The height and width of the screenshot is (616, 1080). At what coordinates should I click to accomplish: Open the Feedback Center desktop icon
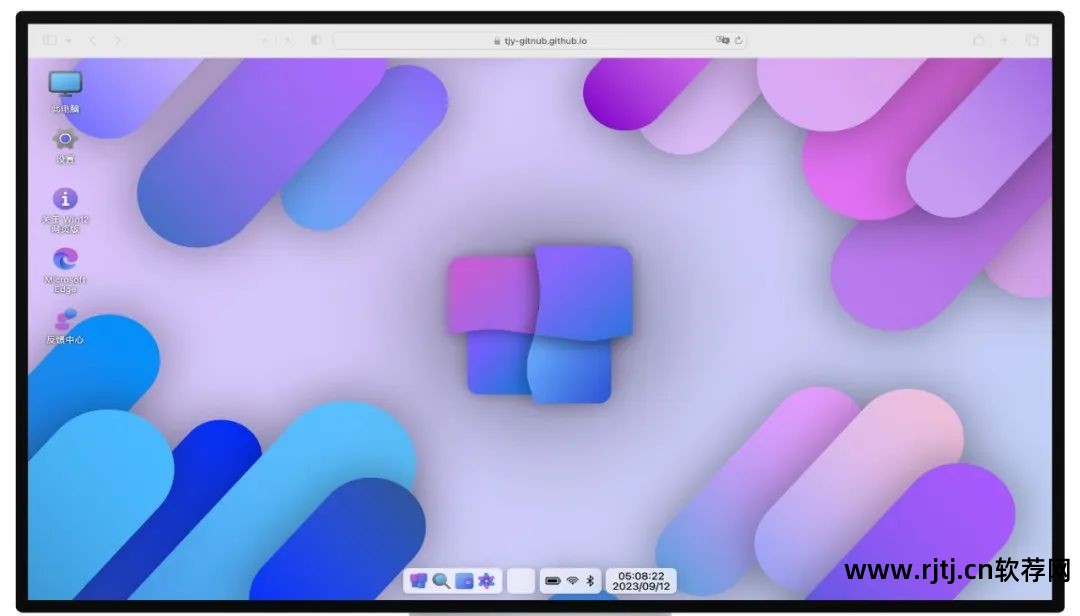tap(65, 326)
